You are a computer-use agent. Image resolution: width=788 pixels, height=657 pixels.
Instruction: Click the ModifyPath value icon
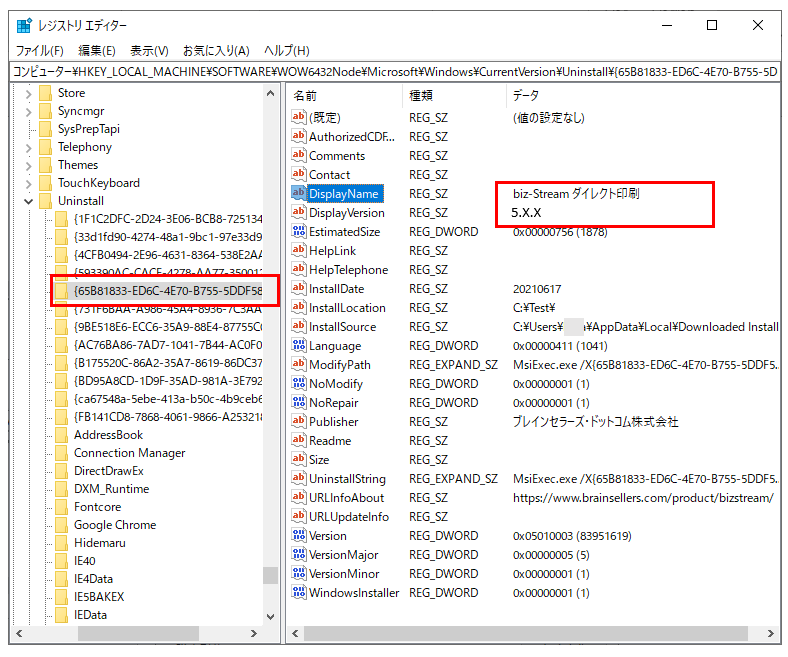pos(299,364)
